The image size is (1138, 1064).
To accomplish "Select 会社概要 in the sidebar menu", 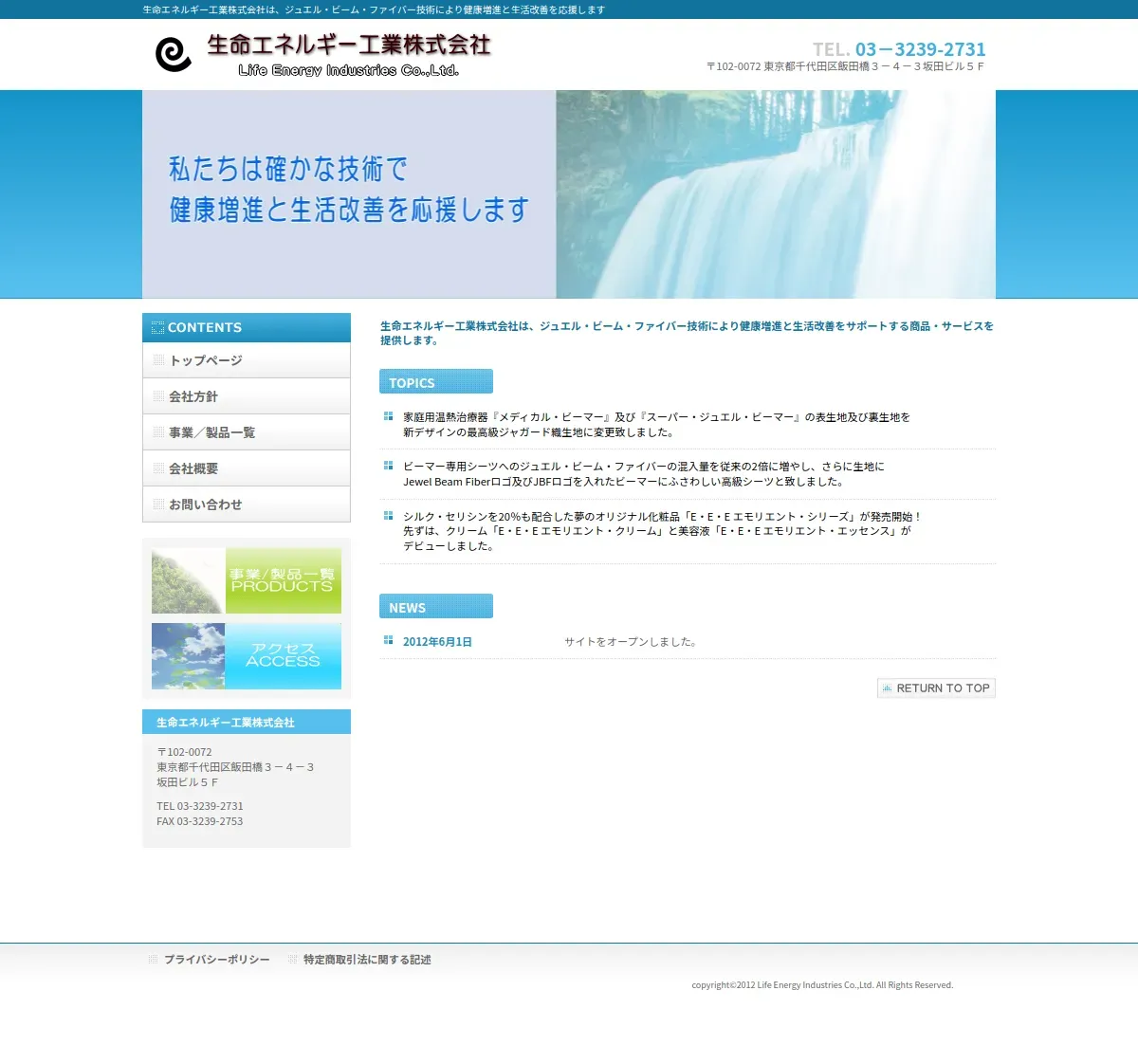I will click(247, 468).
